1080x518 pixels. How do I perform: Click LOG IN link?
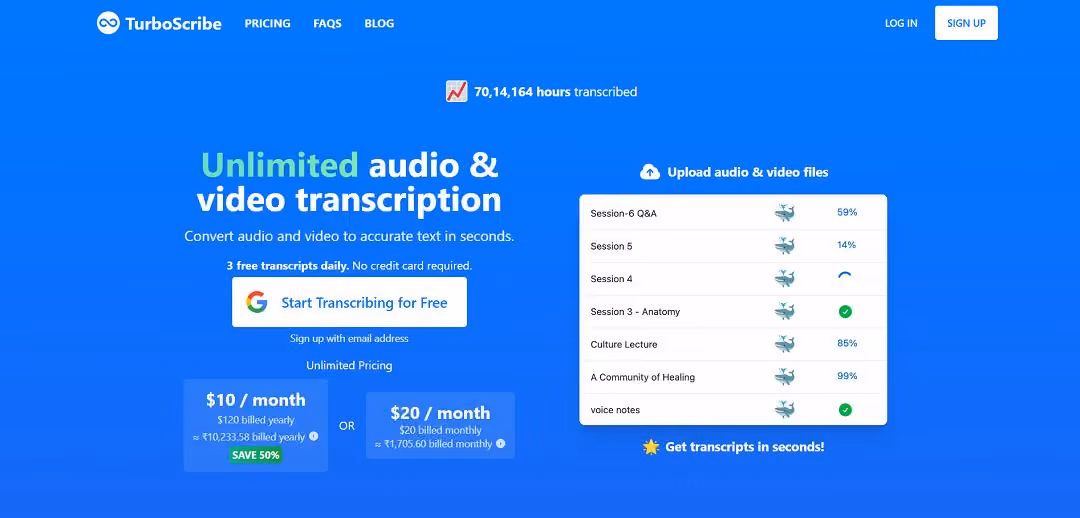901,23
